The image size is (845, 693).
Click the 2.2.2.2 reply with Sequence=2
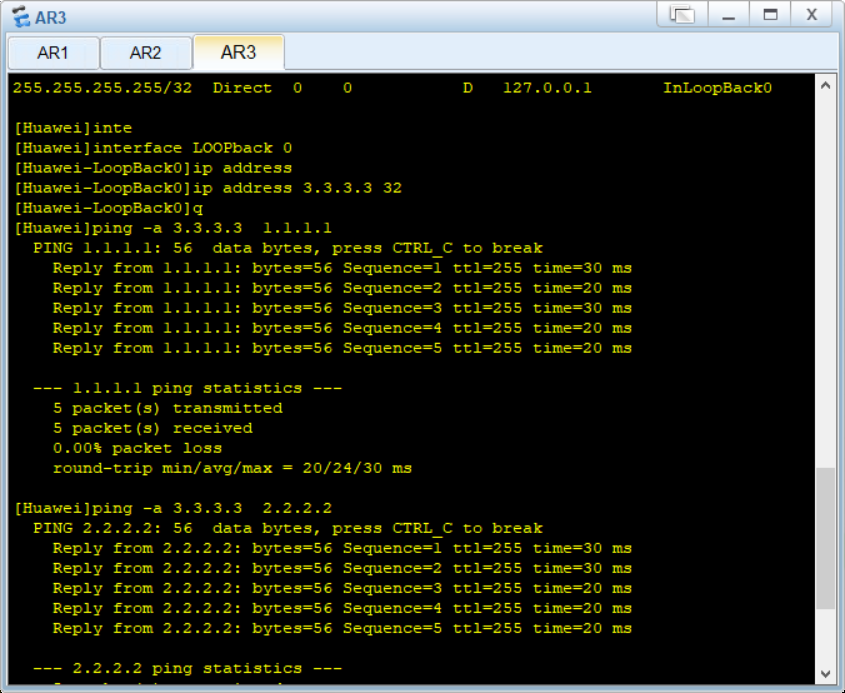342,568
